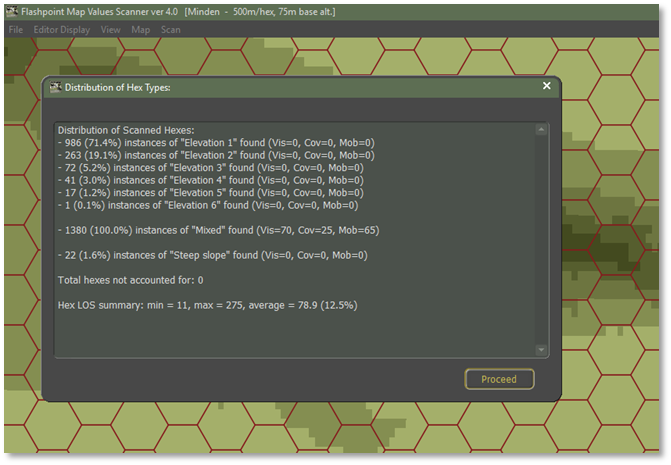Screen dimensions: 671x465
Task: Click the "Steep slope" instances line
Action: tap(212, 255)
